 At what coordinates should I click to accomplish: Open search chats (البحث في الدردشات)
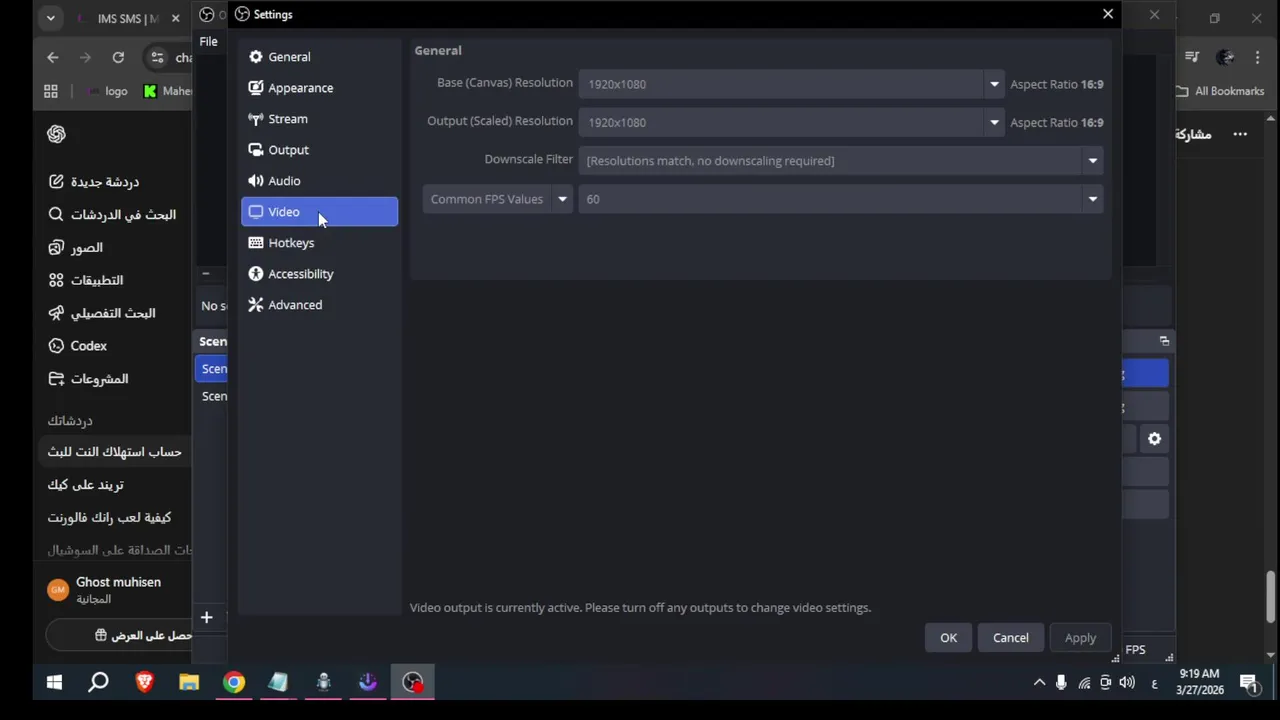112,215
